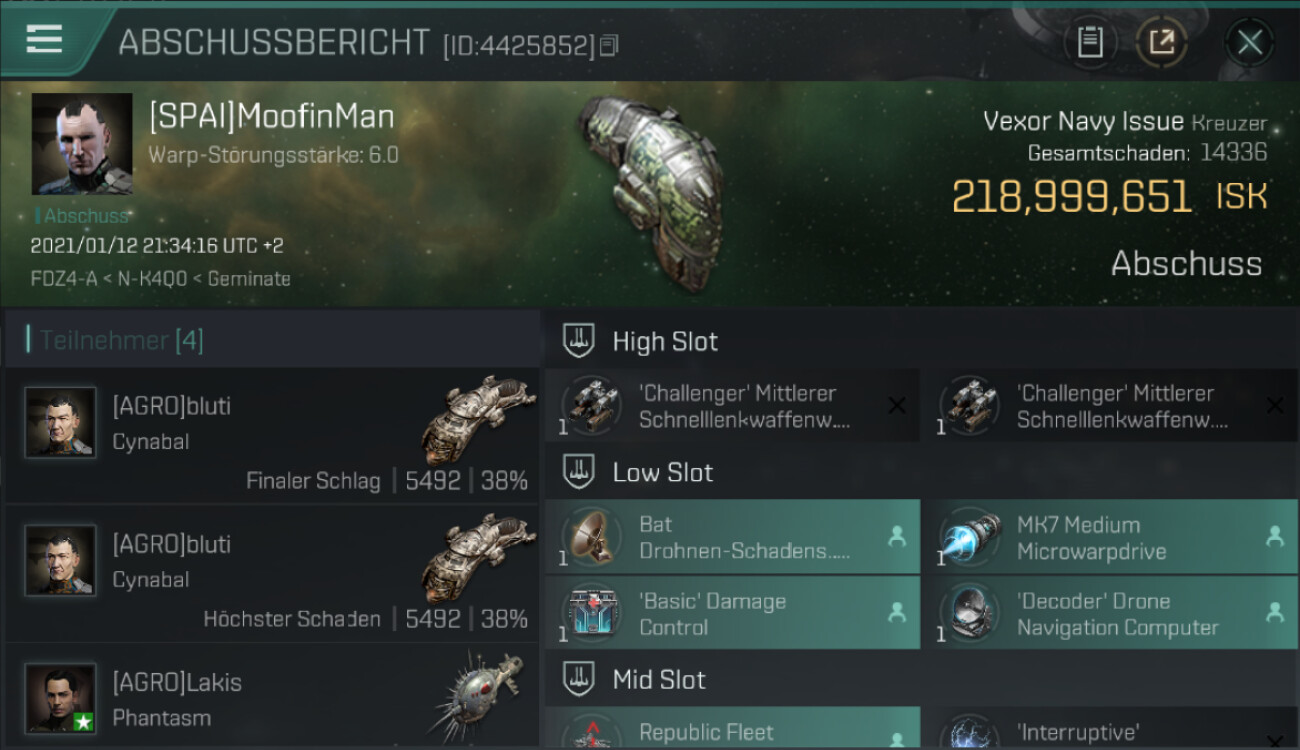Open the hamburger menu

click(x=44, y=40)
